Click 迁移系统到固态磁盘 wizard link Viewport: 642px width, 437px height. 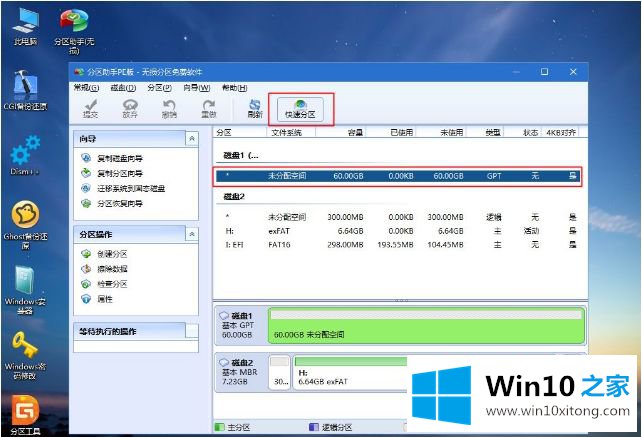pos(130,188)
